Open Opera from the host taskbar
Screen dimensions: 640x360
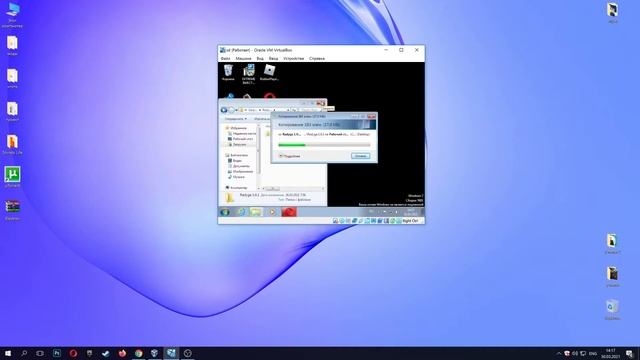point(73,353)
